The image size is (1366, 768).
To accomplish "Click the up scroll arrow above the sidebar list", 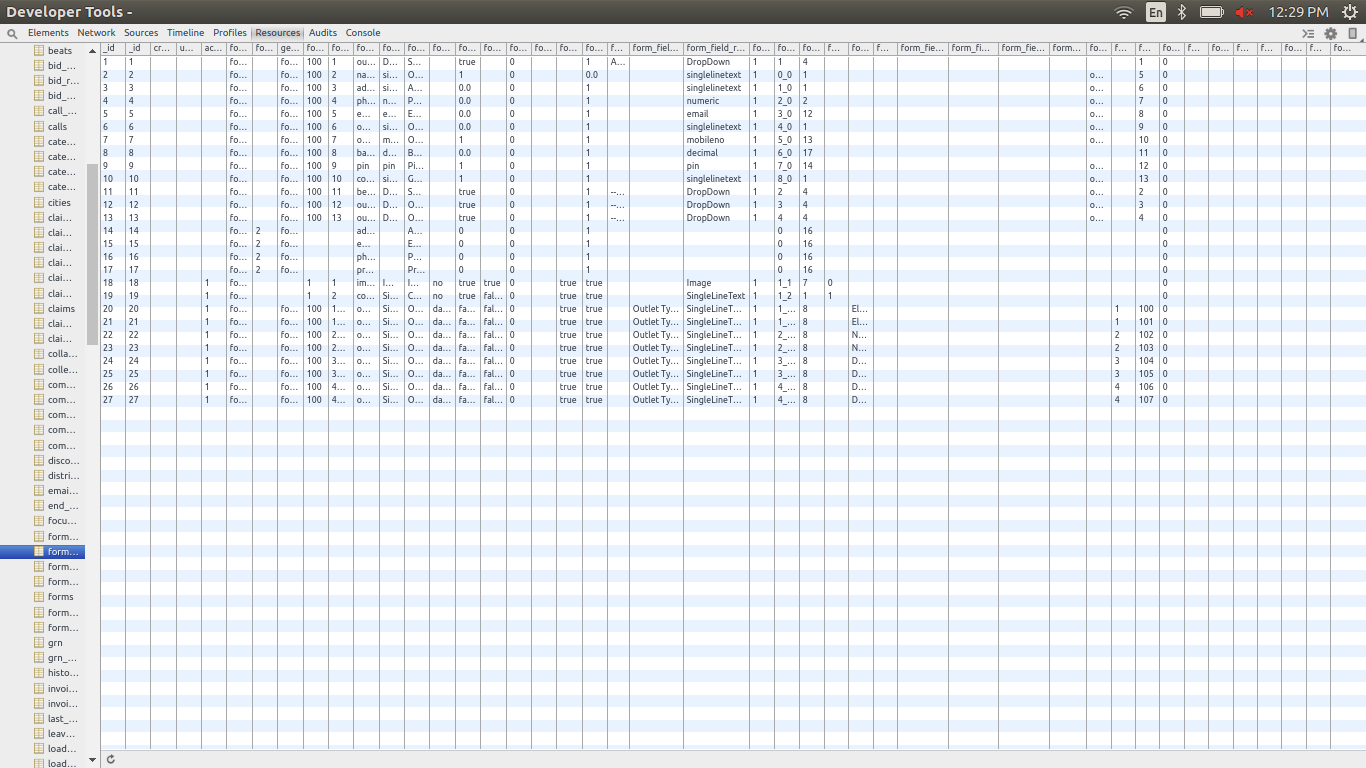I will 91,49.
